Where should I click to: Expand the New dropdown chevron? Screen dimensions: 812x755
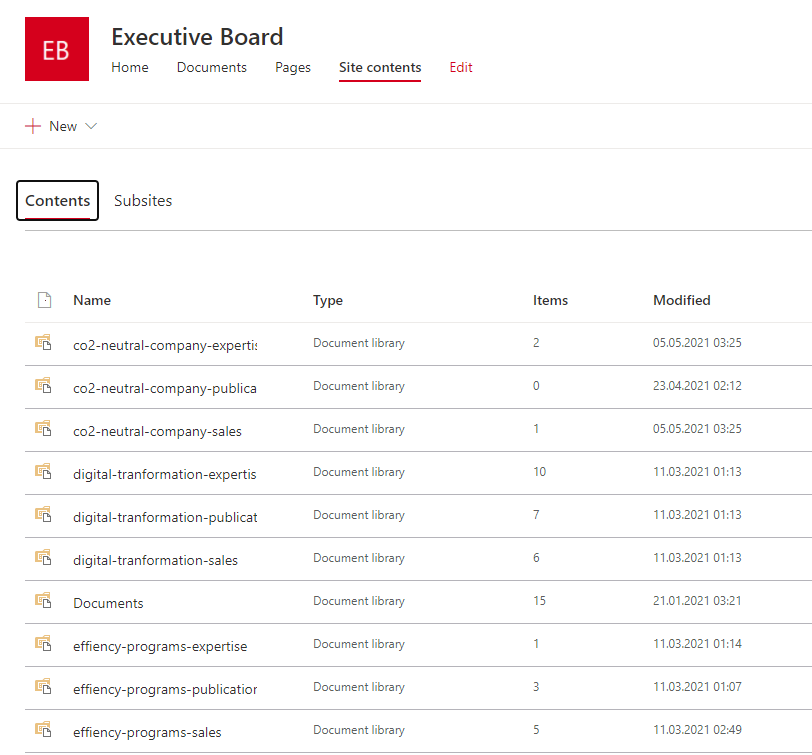coord(91,126)
